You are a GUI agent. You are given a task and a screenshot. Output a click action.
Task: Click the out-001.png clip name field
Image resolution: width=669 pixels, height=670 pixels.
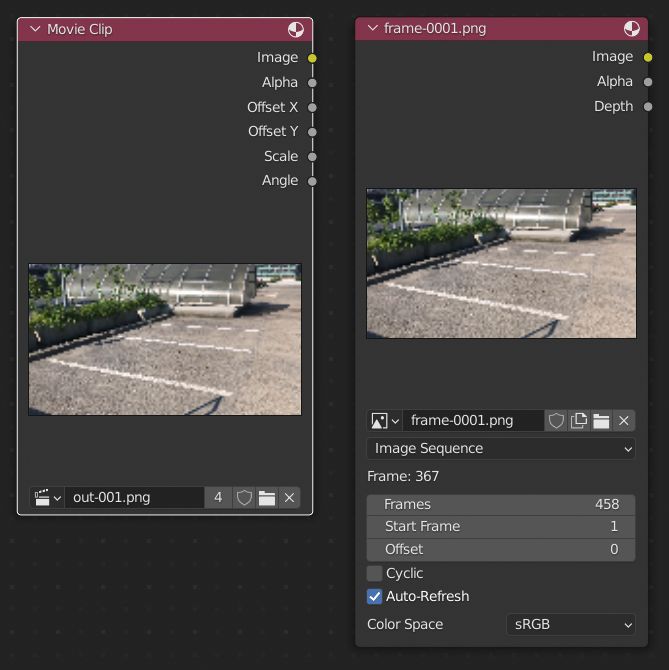[x=134, y=497]
